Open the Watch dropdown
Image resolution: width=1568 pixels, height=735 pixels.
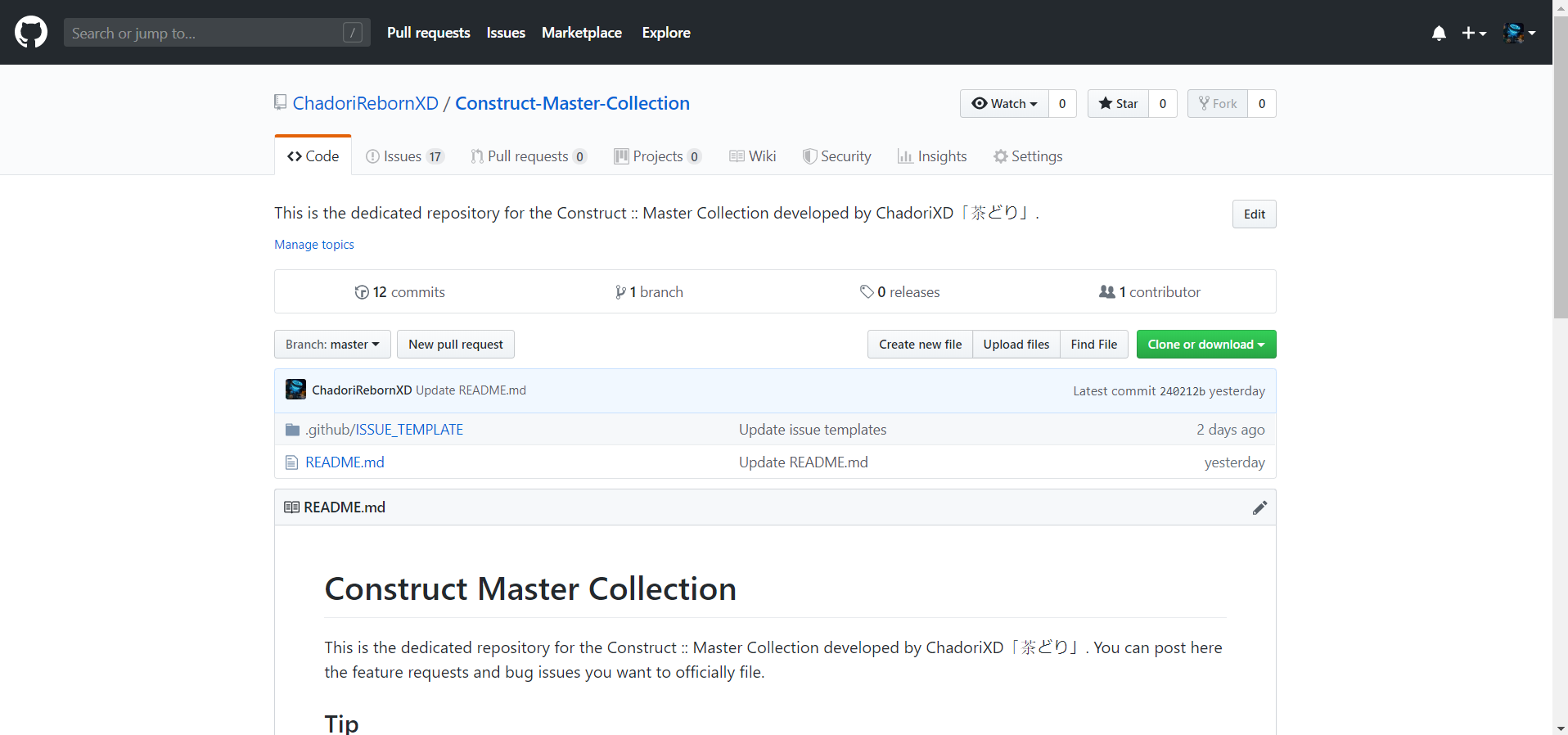1004,103
